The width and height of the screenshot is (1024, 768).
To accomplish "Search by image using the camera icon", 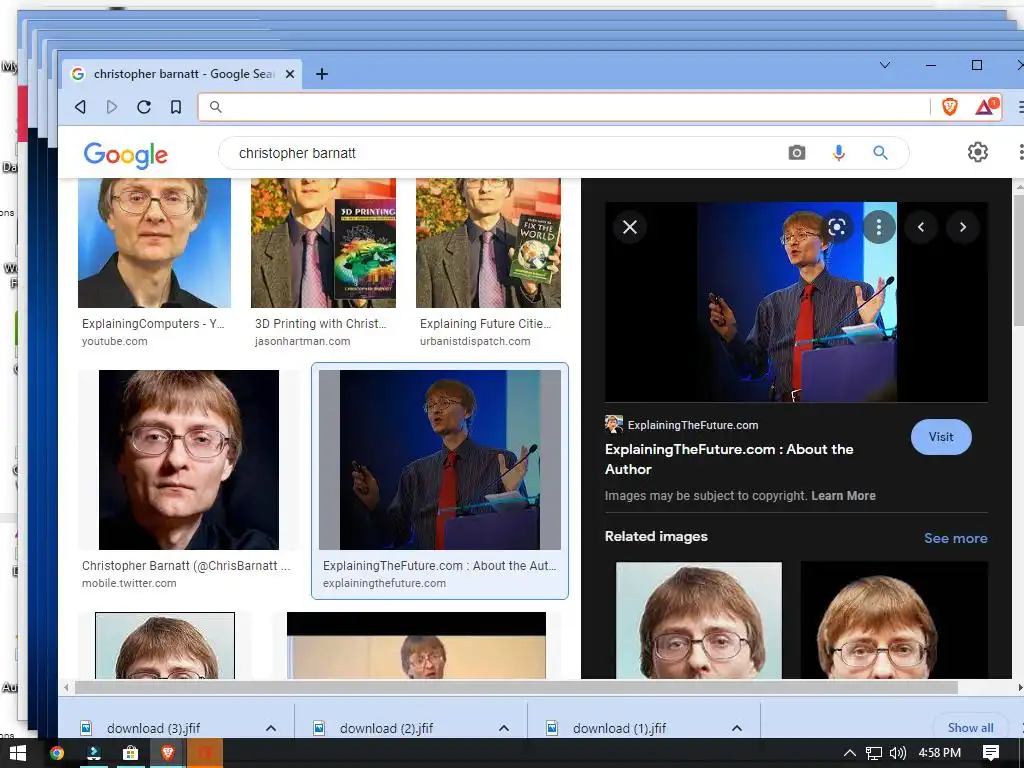I will (x=797, y=153).
